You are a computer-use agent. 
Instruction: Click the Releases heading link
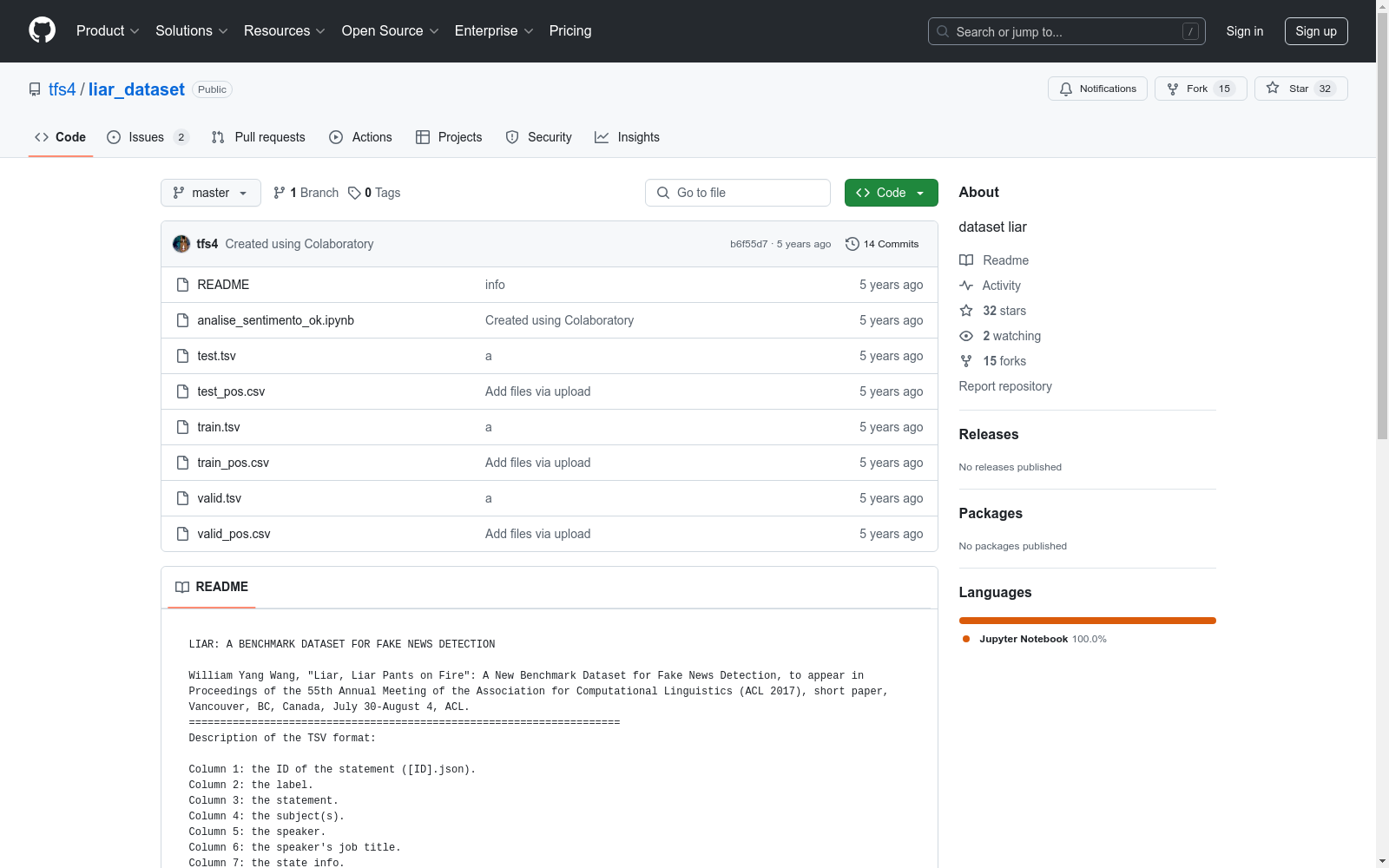coord(989,434)
